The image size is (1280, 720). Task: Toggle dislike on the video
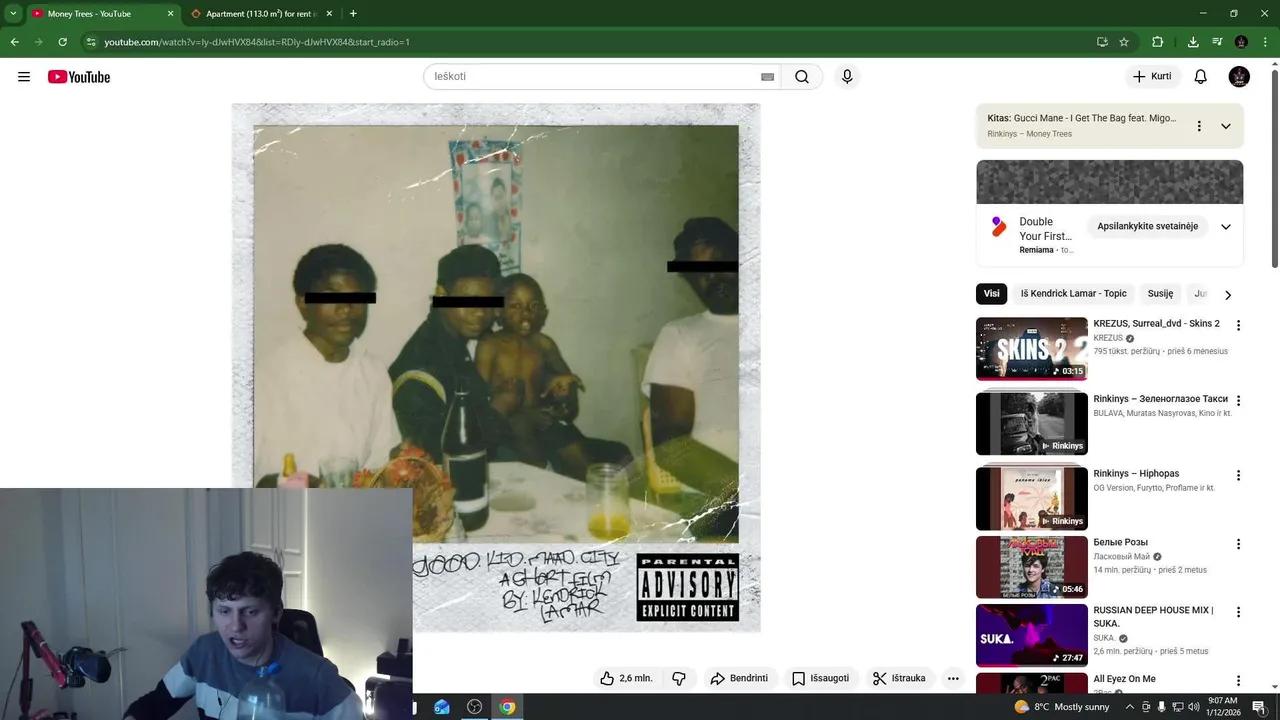tap(679, 678)
